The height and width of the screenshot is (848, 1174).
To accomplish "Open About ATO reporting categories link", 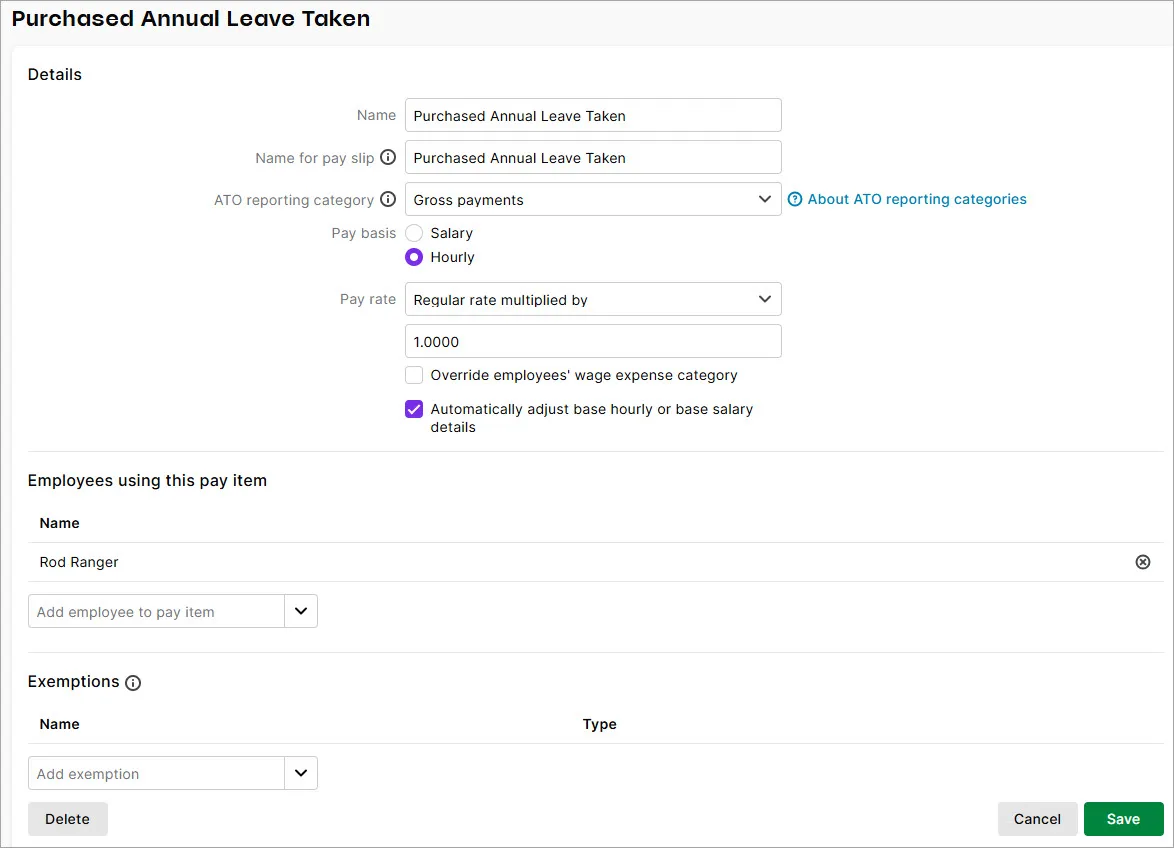I will pos(916,199).
